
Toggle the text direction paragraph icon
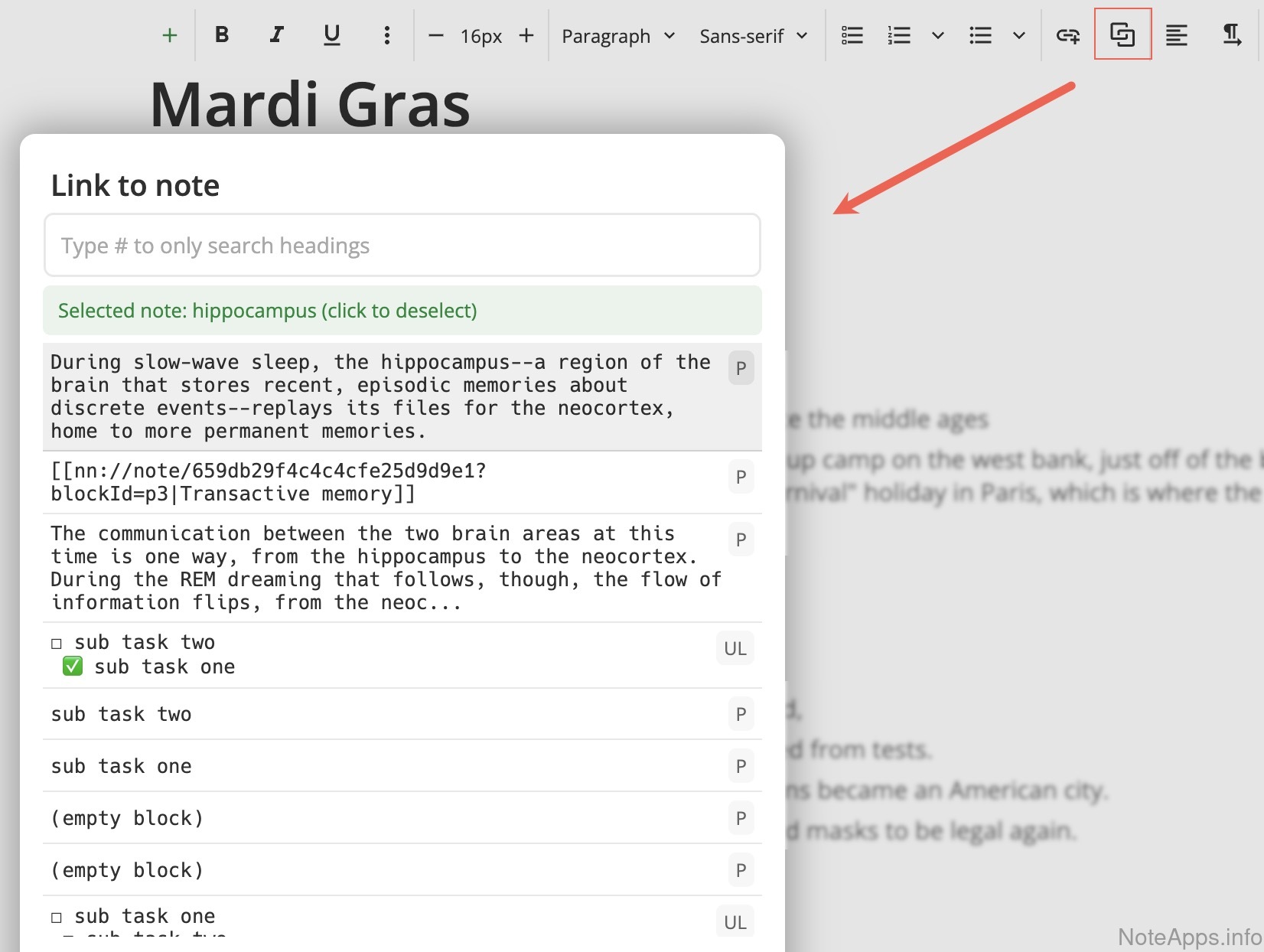[1231, 35]
